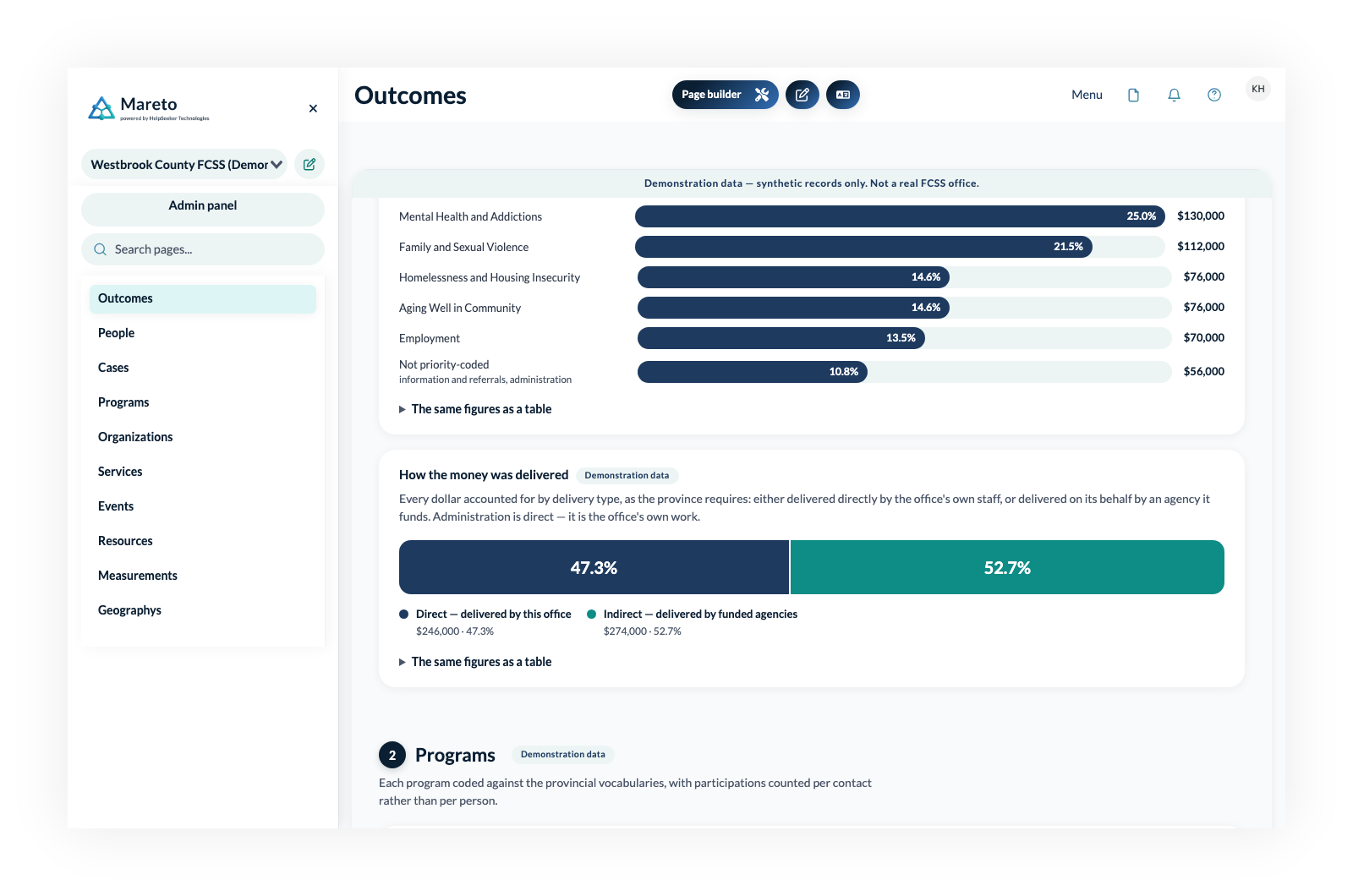Screen dimensions: 1353x896
Task: Select Outcomes in the sidebar
Action: [x=203, y=298]
